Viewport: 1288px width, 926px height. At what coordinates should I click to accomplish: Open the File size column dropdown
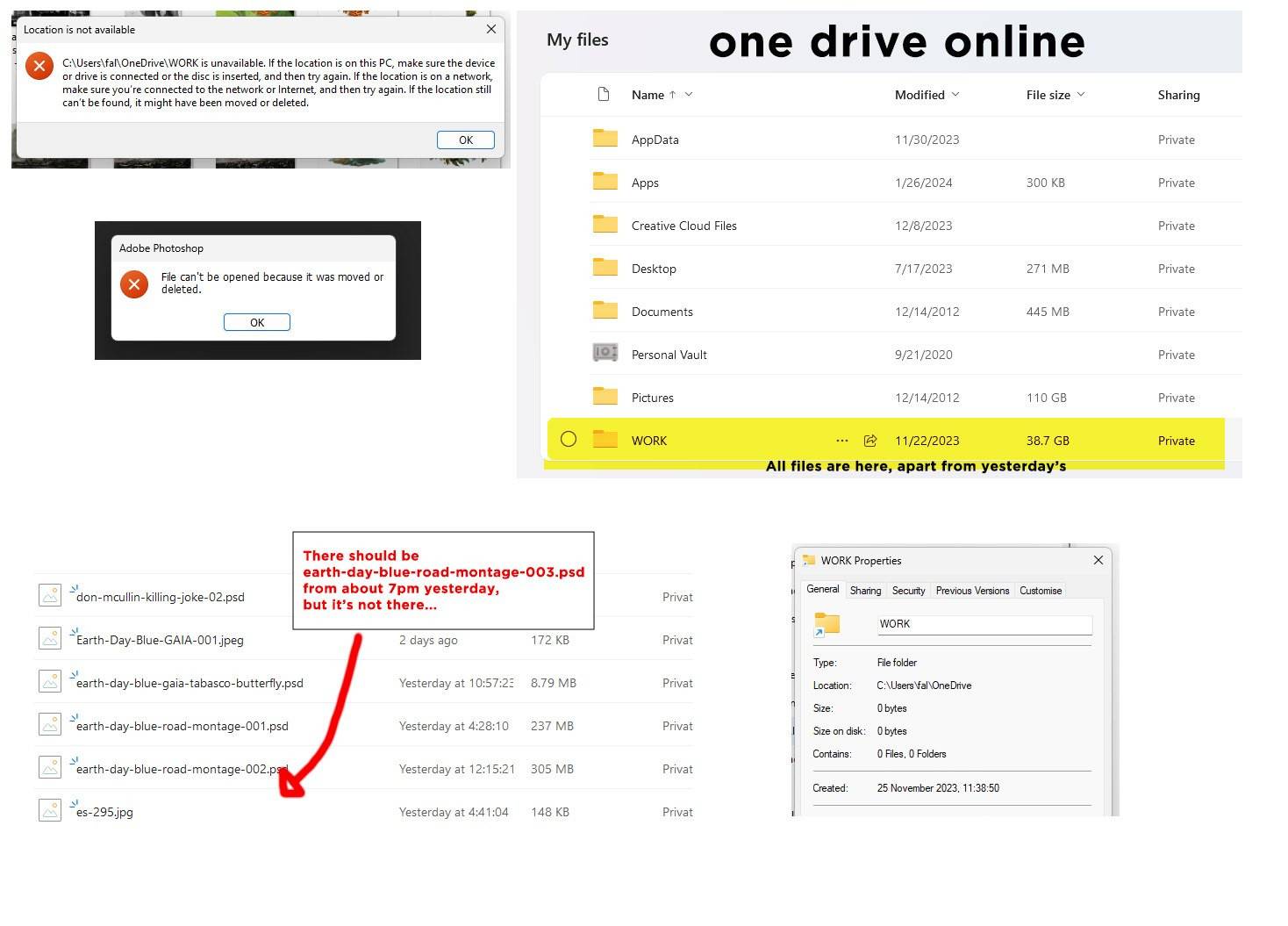pyautogui.click(x=1081, y=94)
